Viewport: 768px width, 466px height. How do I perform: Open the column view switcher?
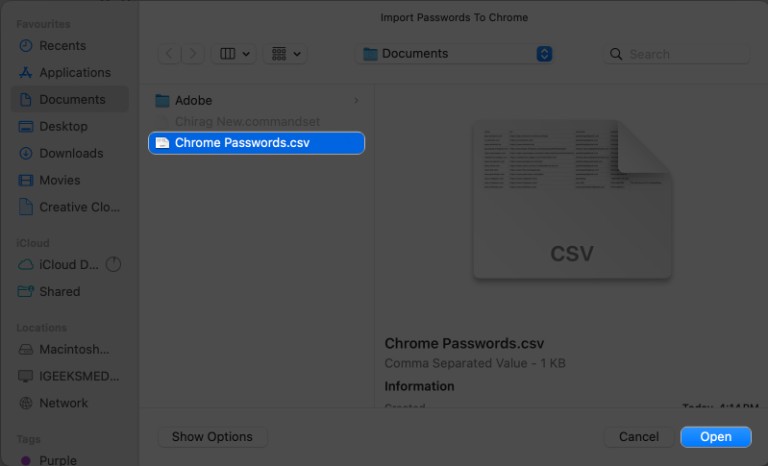pos(236,54)
